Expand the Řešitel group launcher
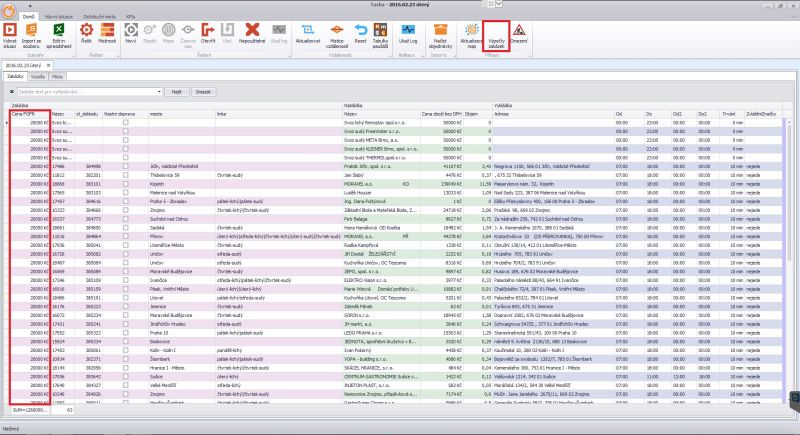This screenshot has width=800, height=435. [118, 55]
